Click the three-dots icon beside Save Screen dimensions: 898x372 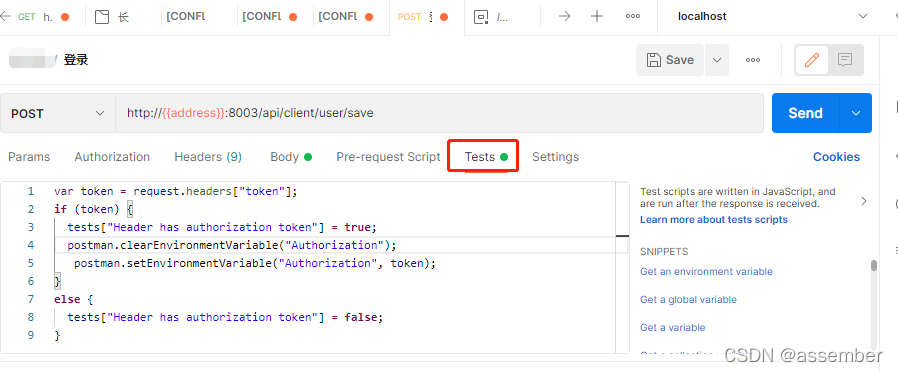(753, 60)
